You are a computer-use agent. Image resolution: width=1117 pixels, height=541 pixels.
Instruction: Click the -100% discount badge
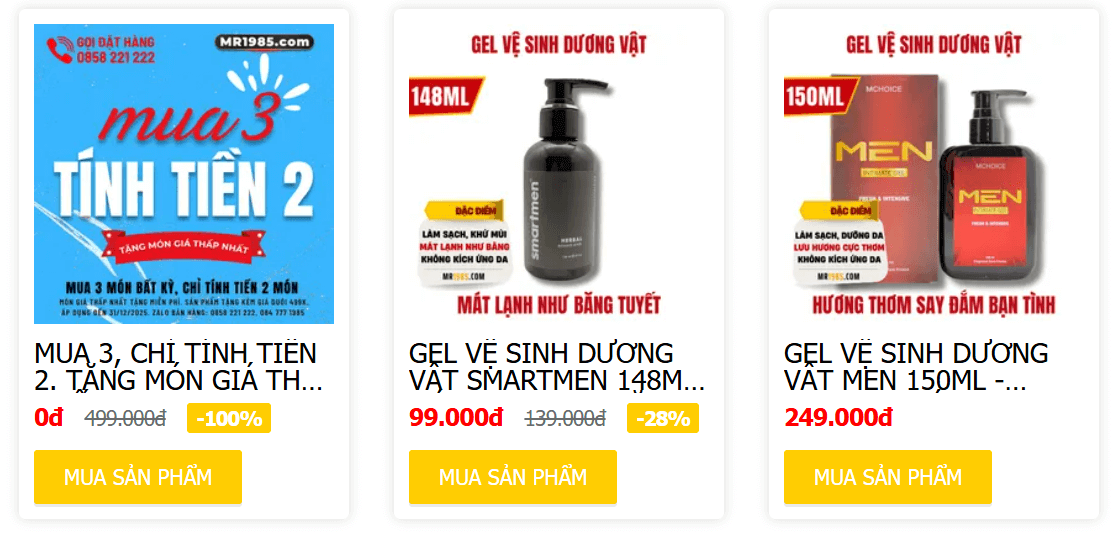pos(229,418)
